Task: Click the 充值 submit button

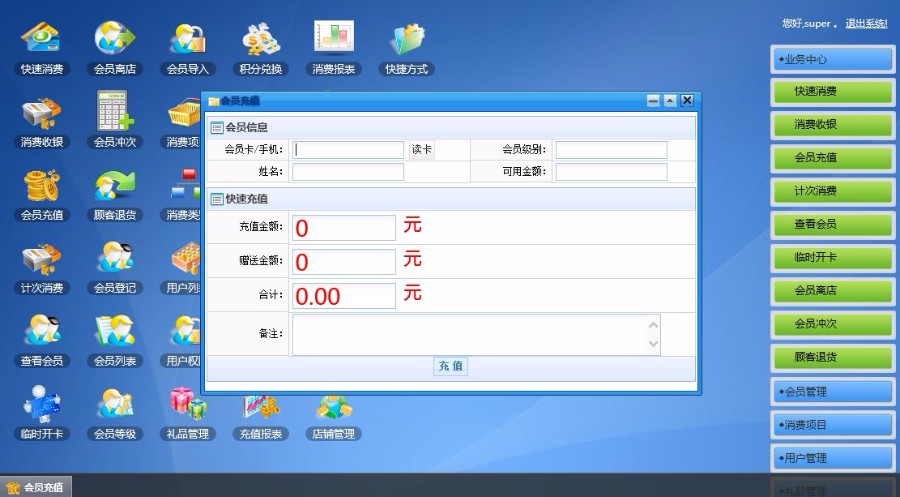Action: click(451, 366)
